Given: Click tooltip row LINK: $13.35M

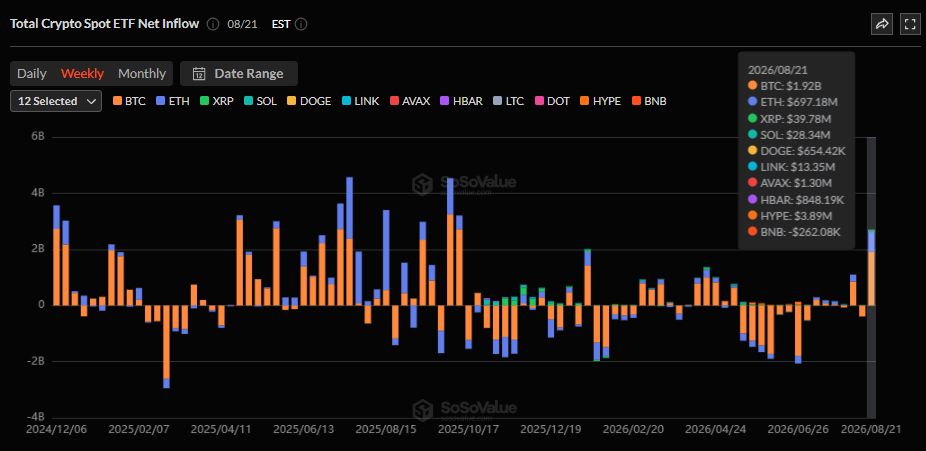Looking at the screenshot, I should point(791,167).
